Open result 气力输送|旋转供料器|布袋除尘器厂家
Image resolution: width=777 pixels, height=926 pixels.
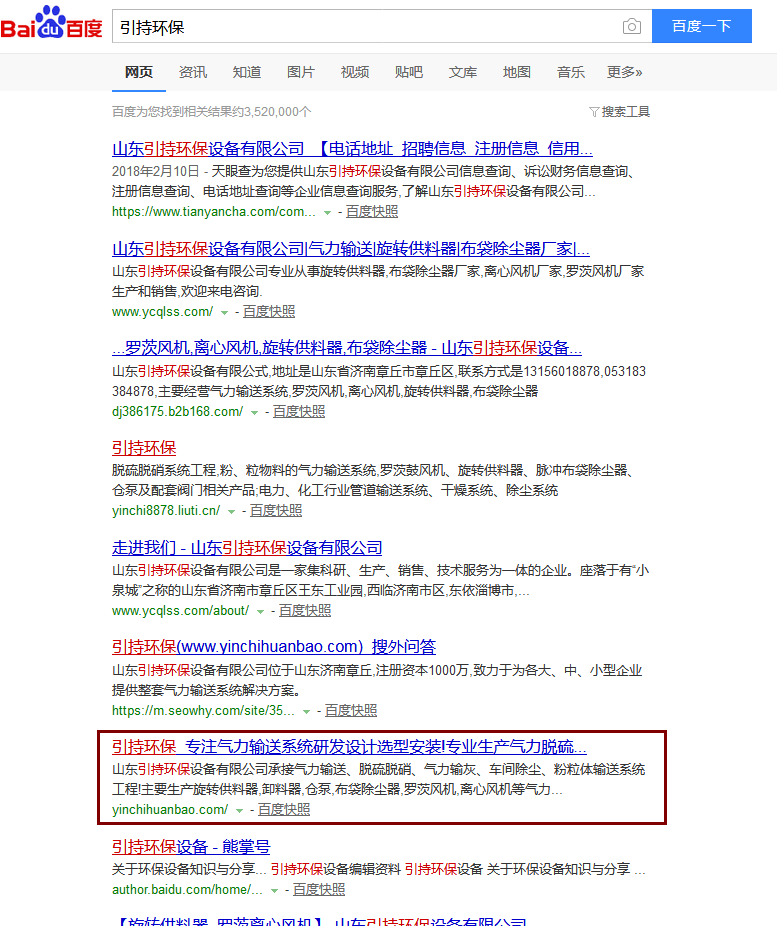click(x=351, y=249)
